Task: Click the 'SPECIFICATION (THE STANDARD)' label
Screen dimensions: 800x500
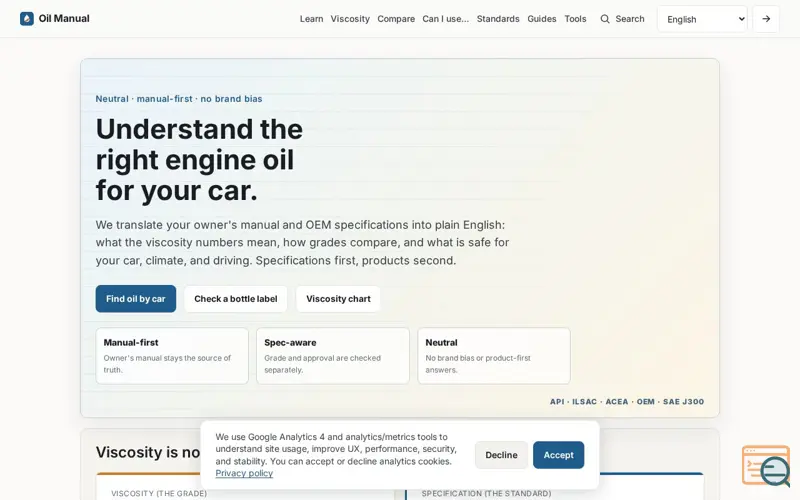Action: [486, 493]
